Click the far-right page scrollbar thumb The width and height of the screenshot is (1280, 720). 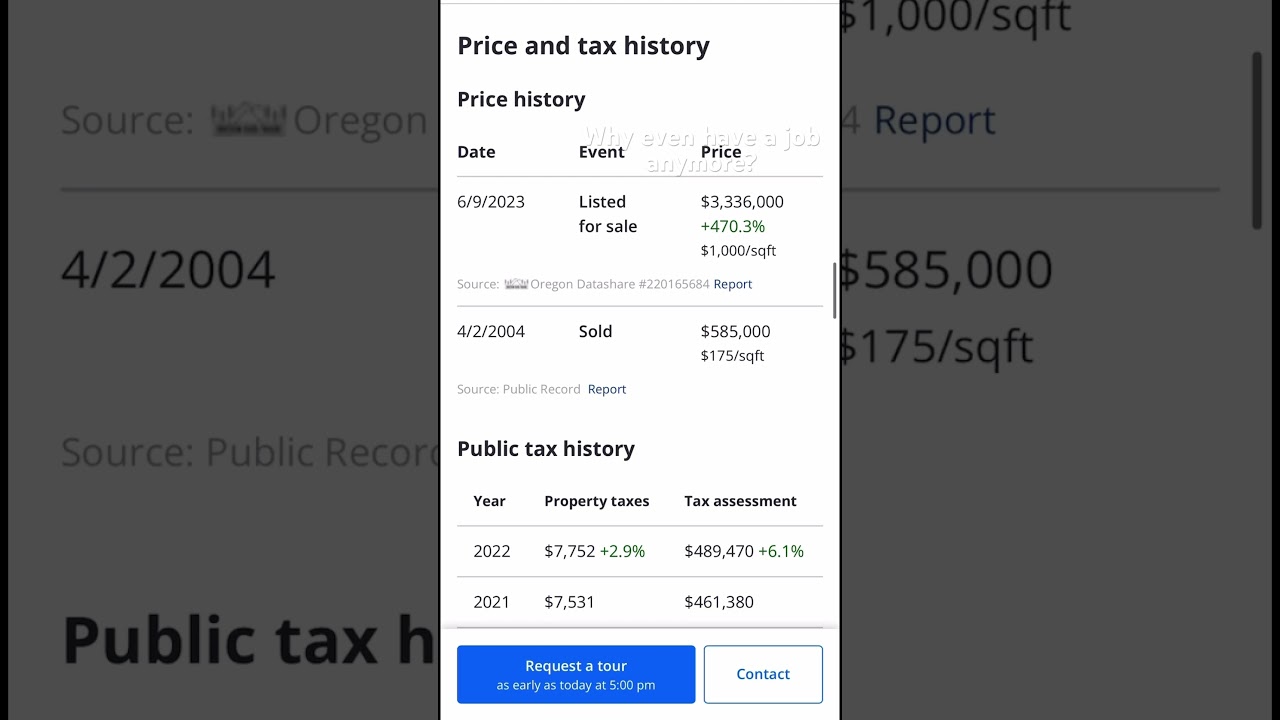tap(1257, 140)
